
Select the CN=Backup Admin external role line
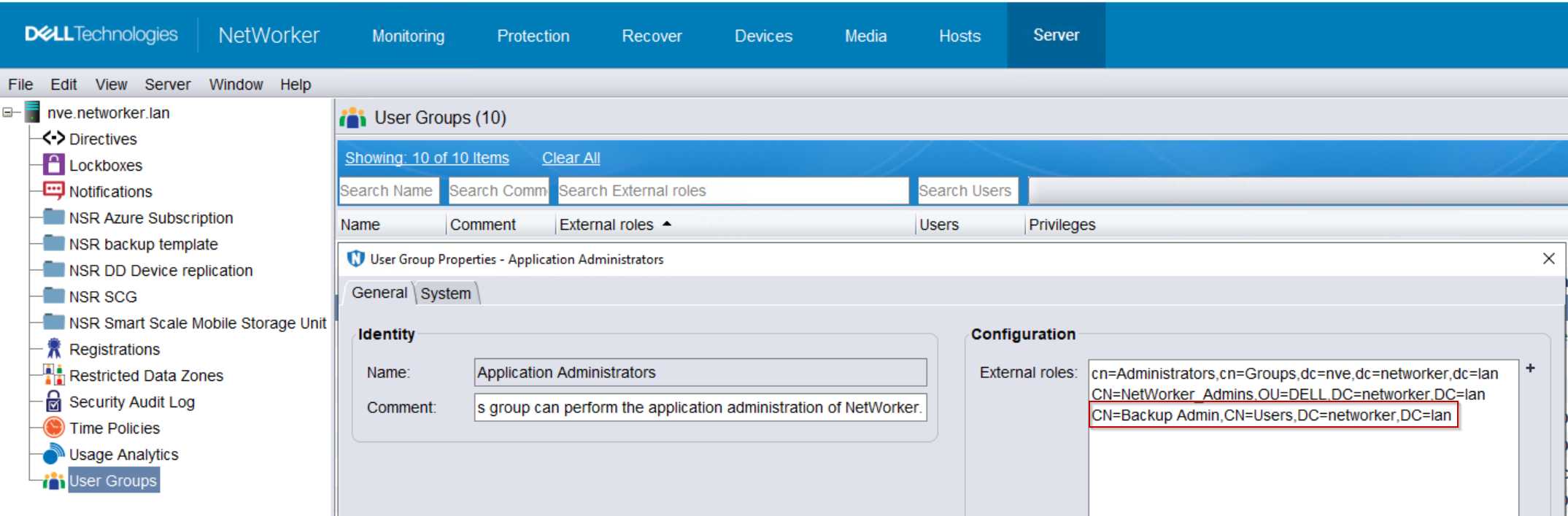[1271, 415]
